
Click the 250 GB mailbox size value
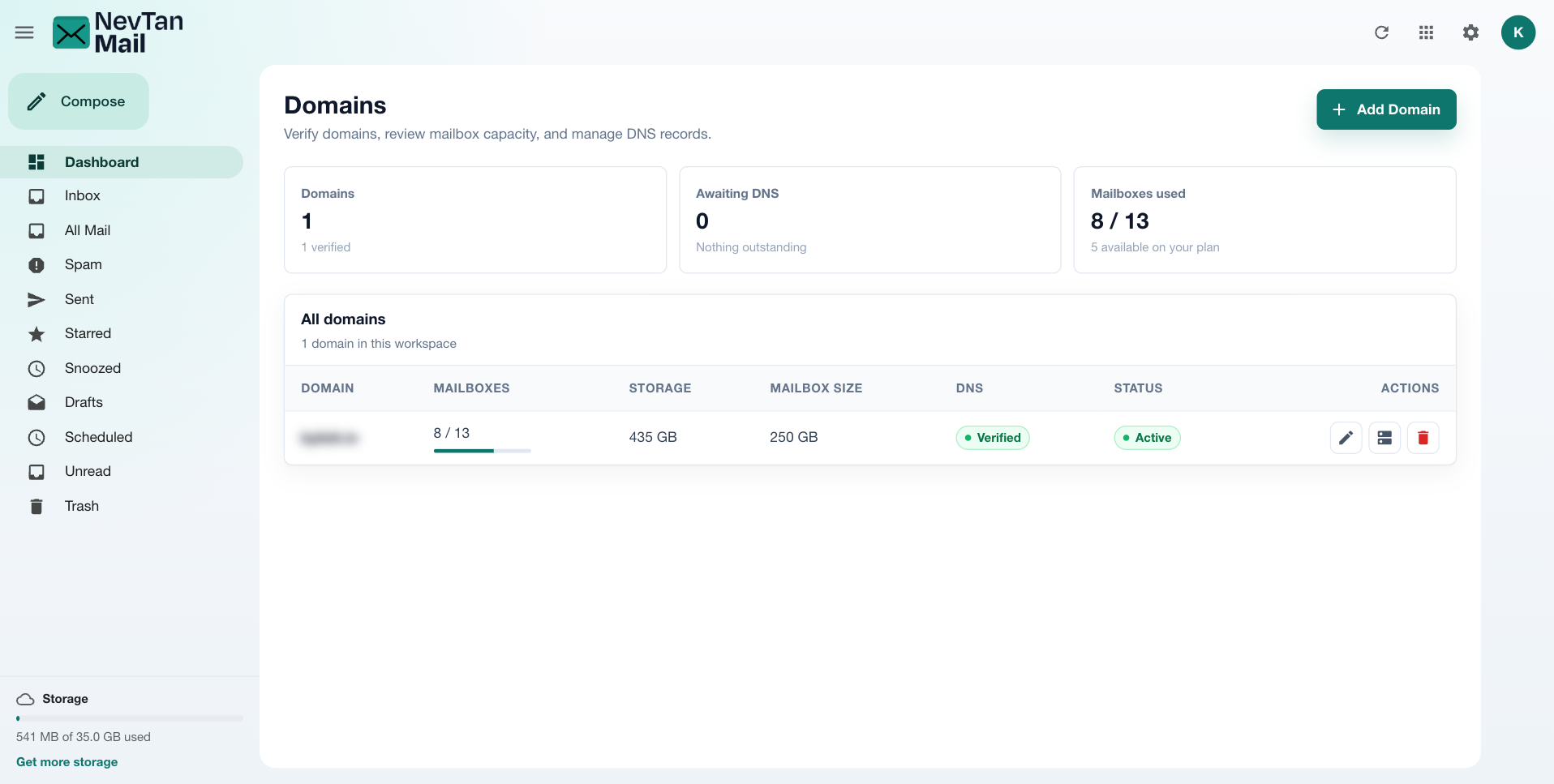(793, 437)
